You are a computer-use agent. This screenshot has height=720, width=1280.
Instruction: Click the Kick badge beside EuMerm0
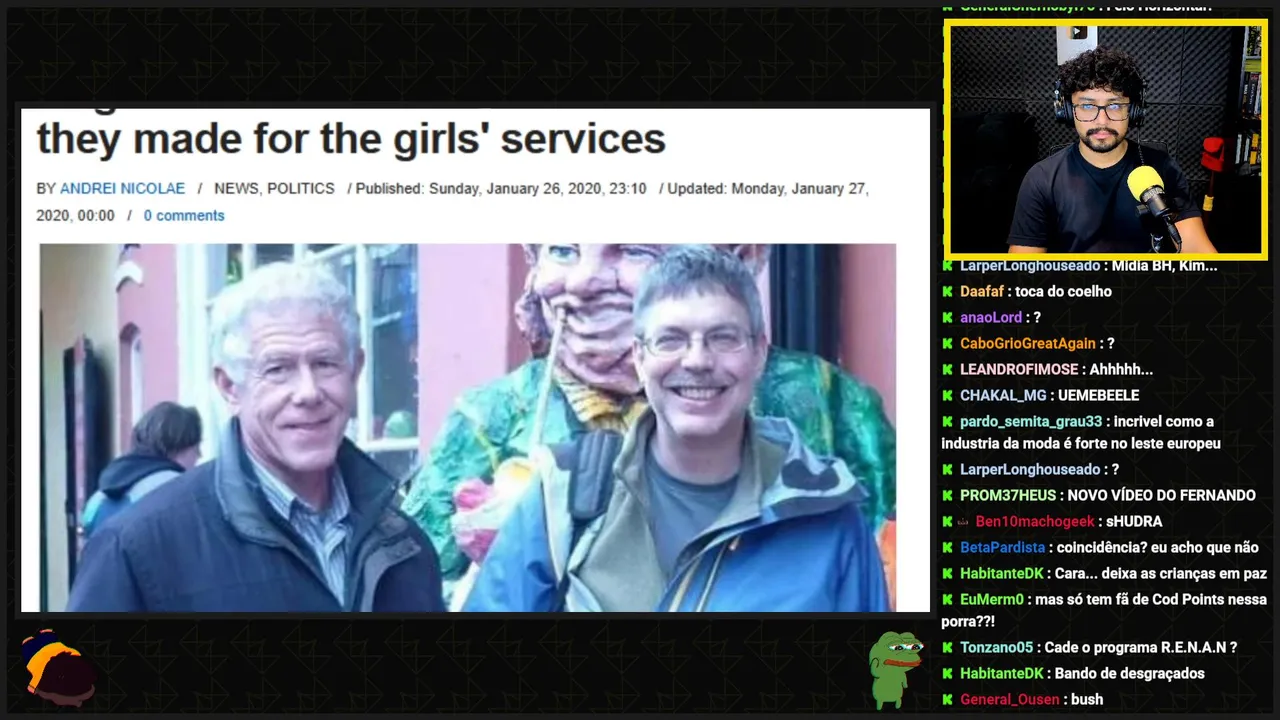pyautogui.click(x=947, y=600)
